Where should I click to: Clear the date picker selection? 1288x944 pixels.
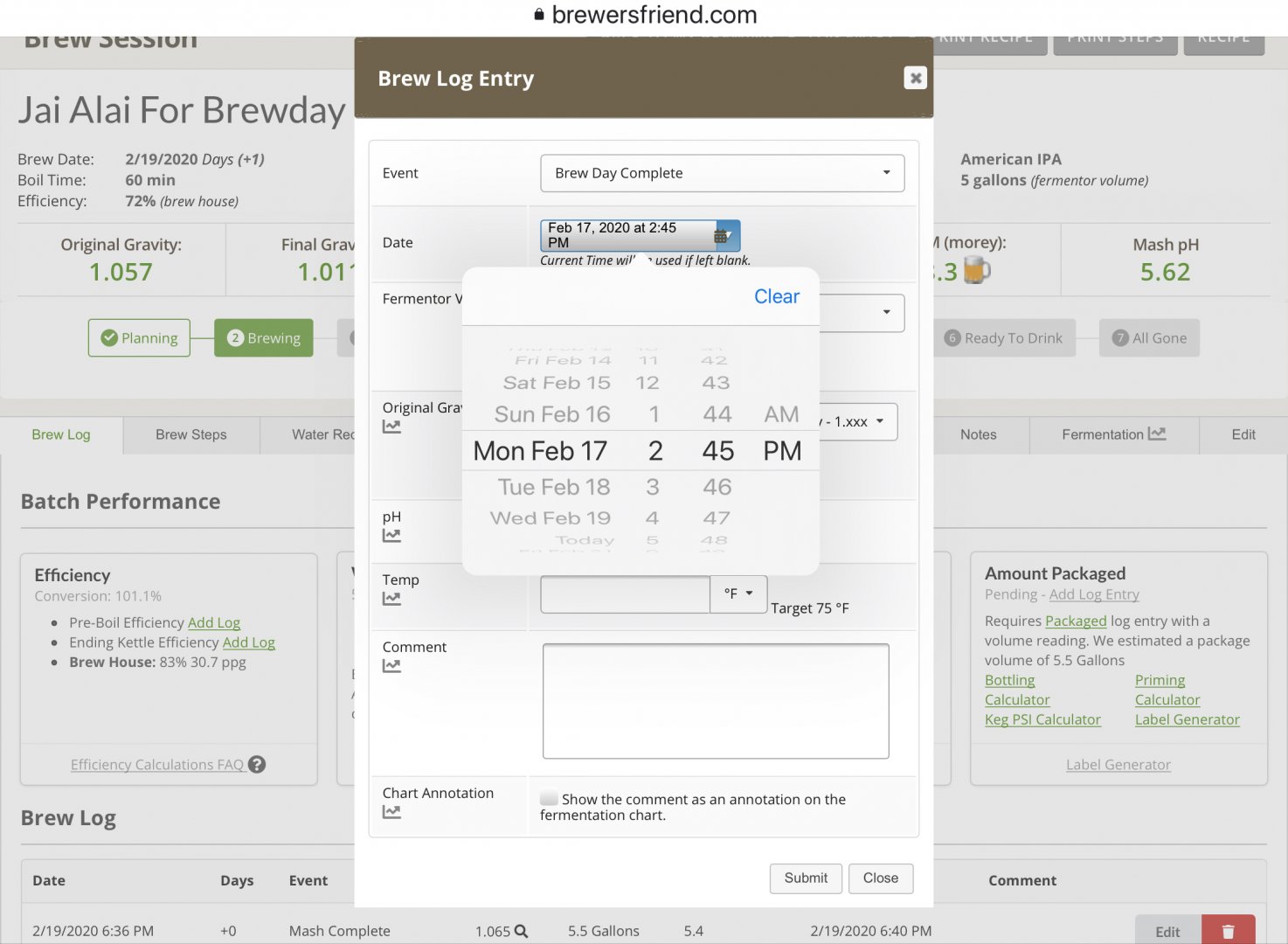pos(776,297)
